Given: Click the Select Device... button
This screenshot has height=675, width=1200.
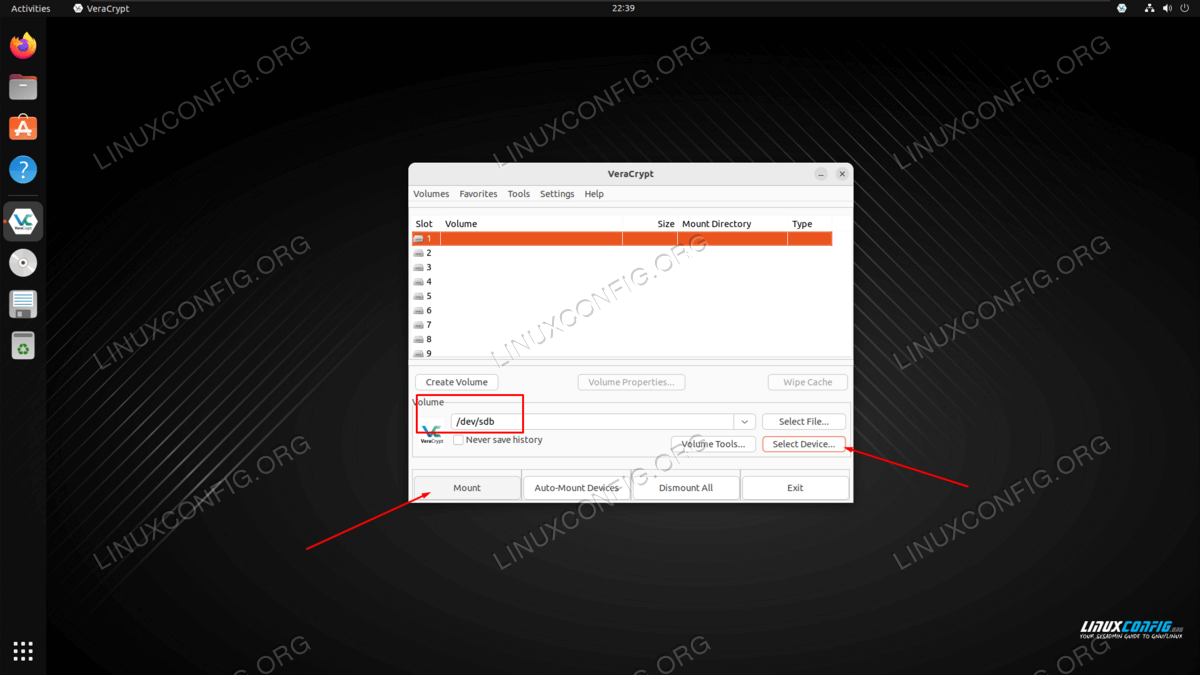Looking at the screenshot, I should 804,444.
